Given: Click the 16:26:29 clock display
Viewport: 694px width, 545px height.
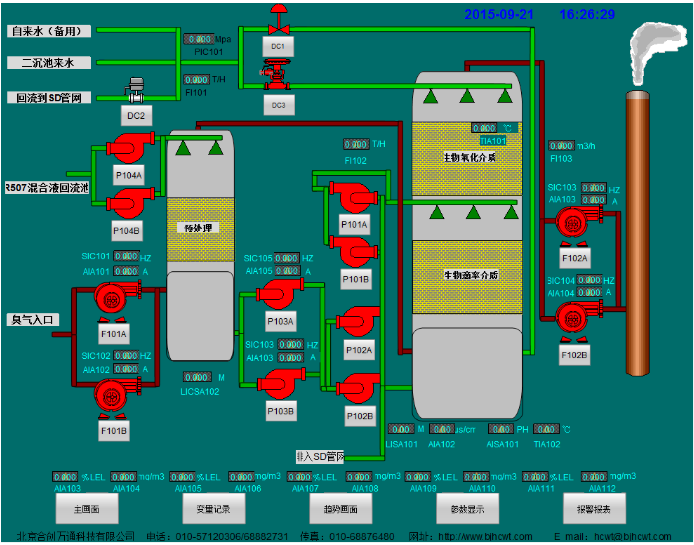Looking at the screenshot, I should (x=587, y=15).
